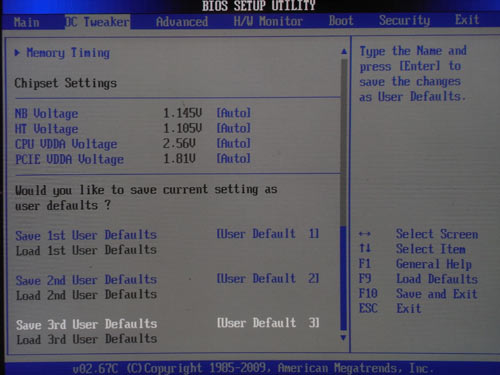
Task: Click the 1.145V NB voltage reading
Action: point(182,113)
